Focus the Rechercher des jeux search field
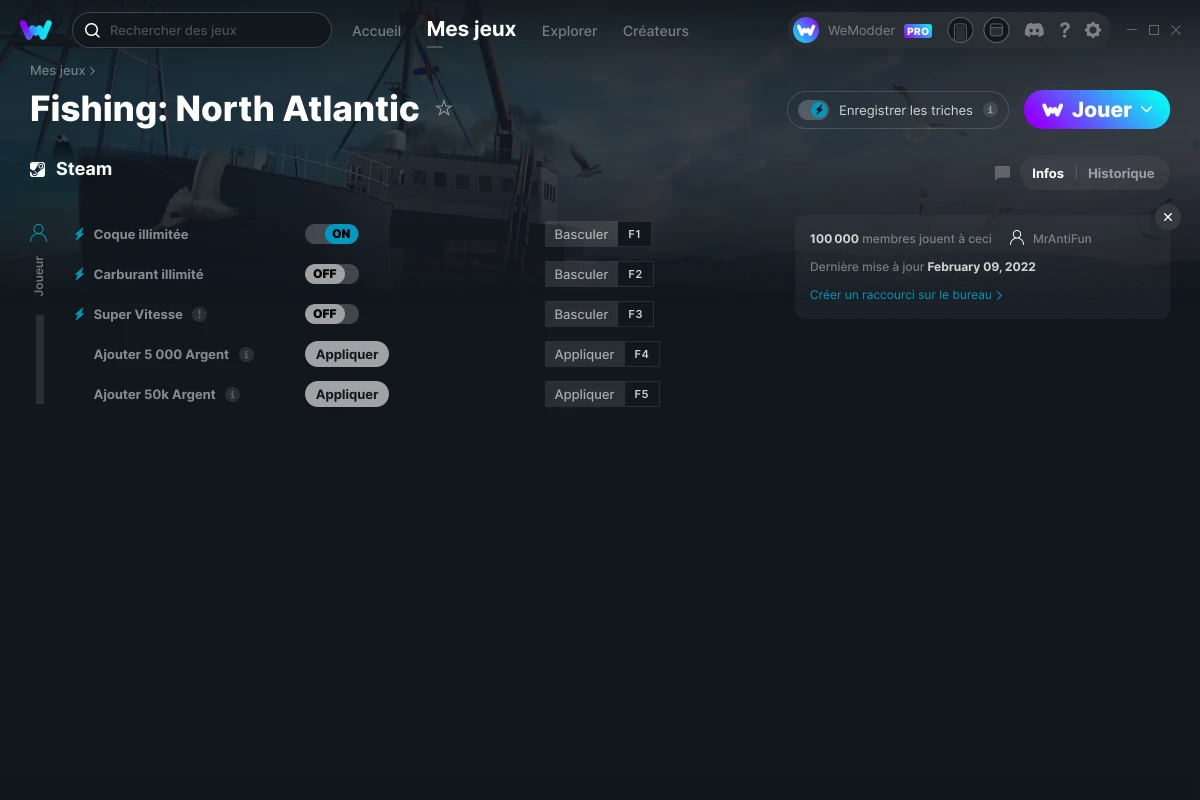The width and height of the screenshot is (1200, 800). [x=202, y=30]
